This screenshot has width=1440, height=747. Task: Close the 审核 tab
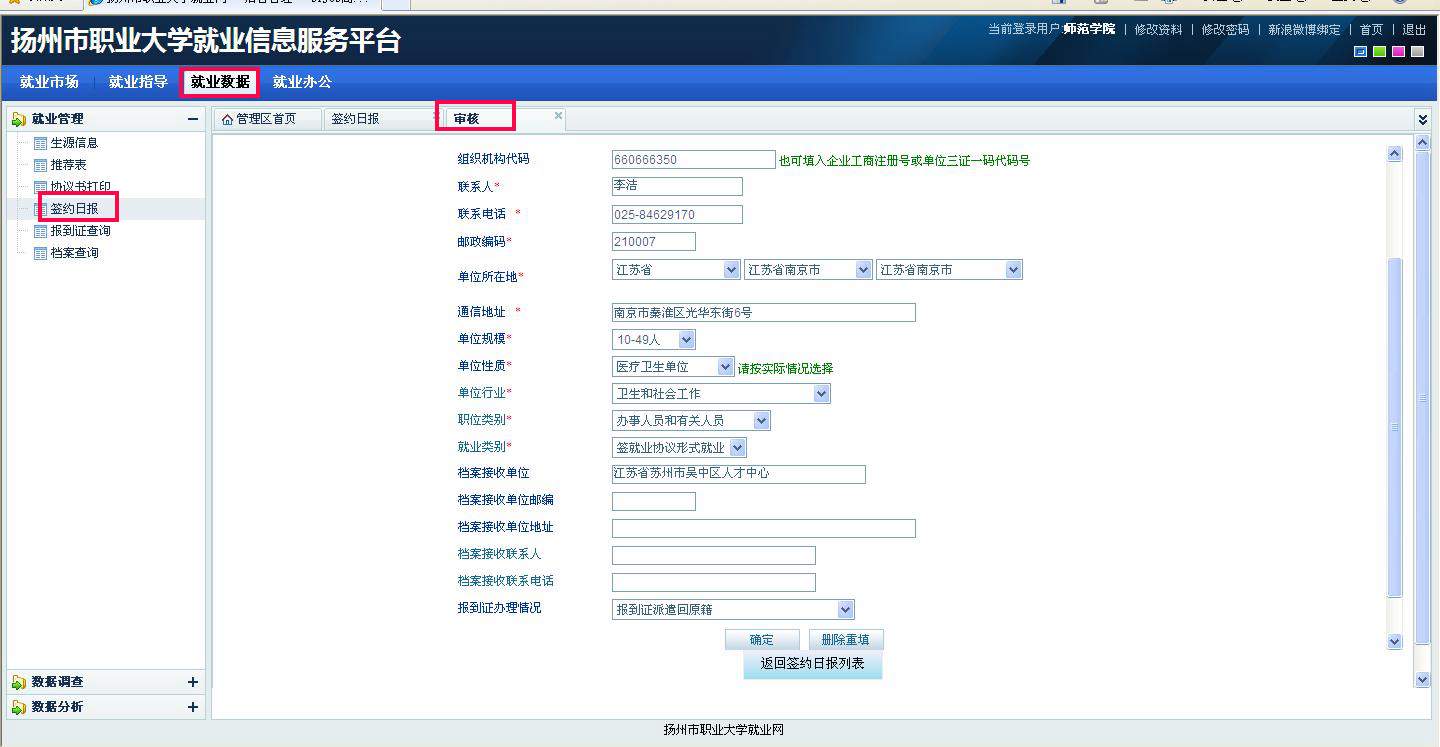tap(558, 116)
